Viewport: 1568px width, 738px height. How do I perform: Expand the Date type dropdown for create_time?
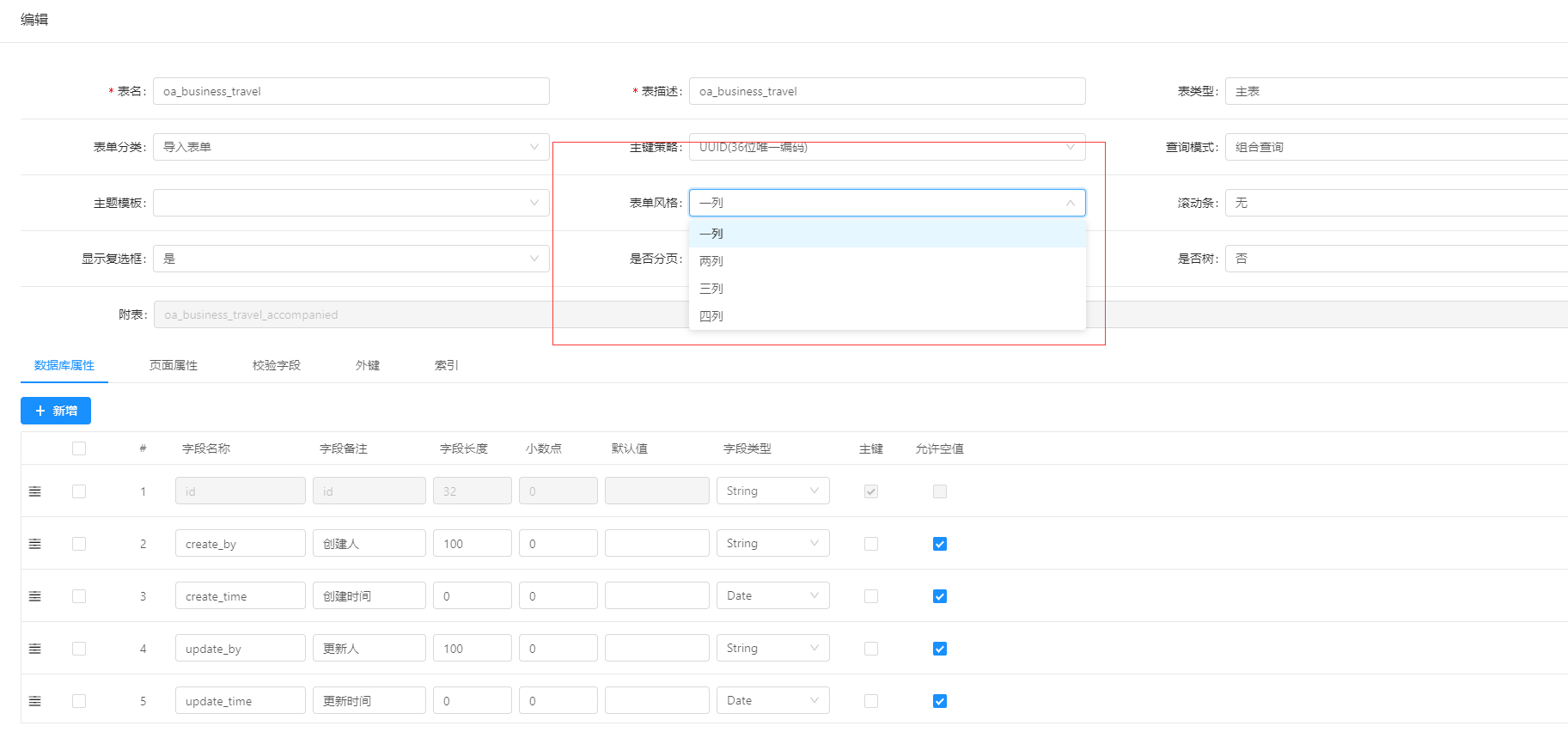tap(773, 595)
